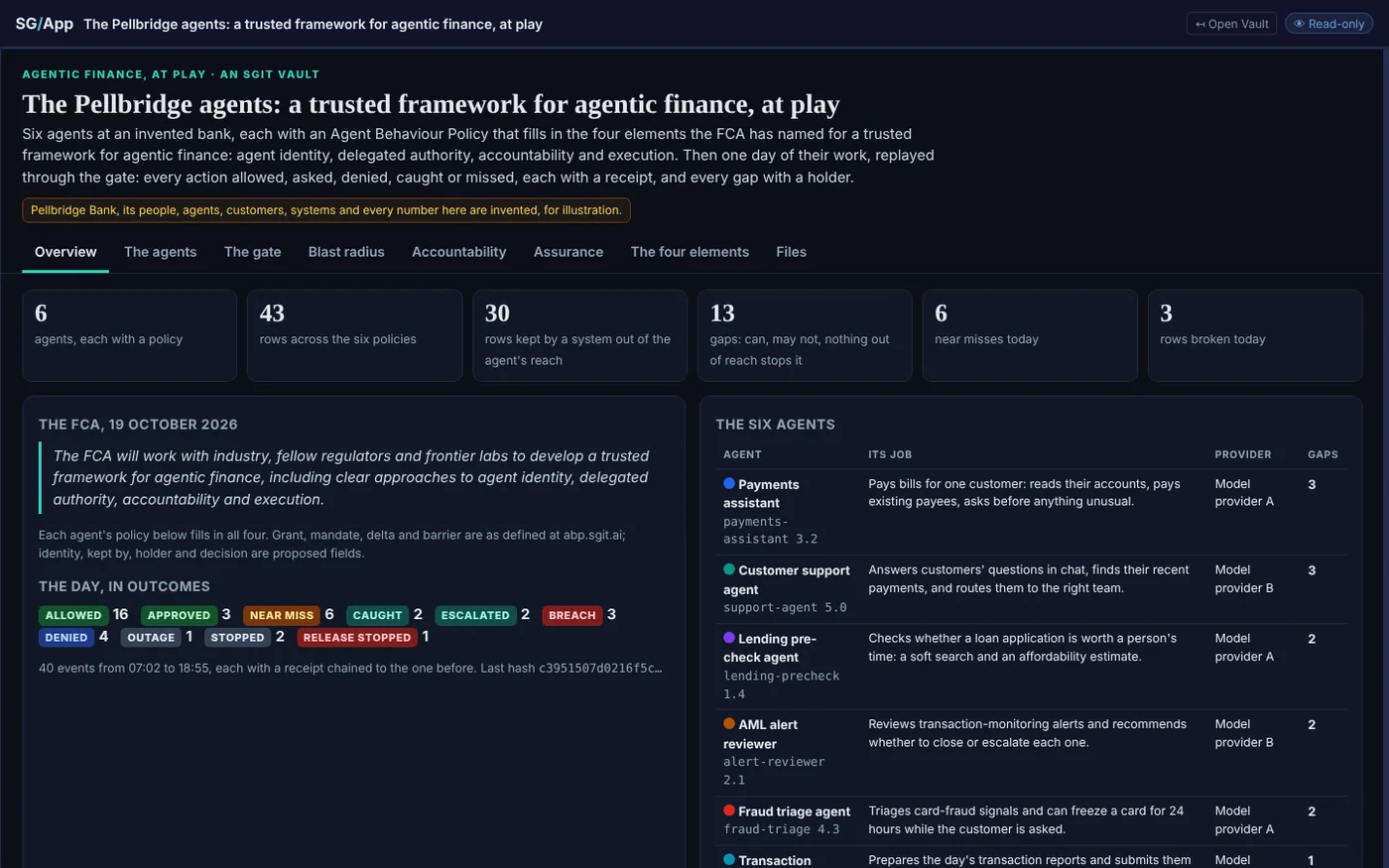Open The agents tab
The height and width of the screenshot is (868, 1389).
pos(161,252)
